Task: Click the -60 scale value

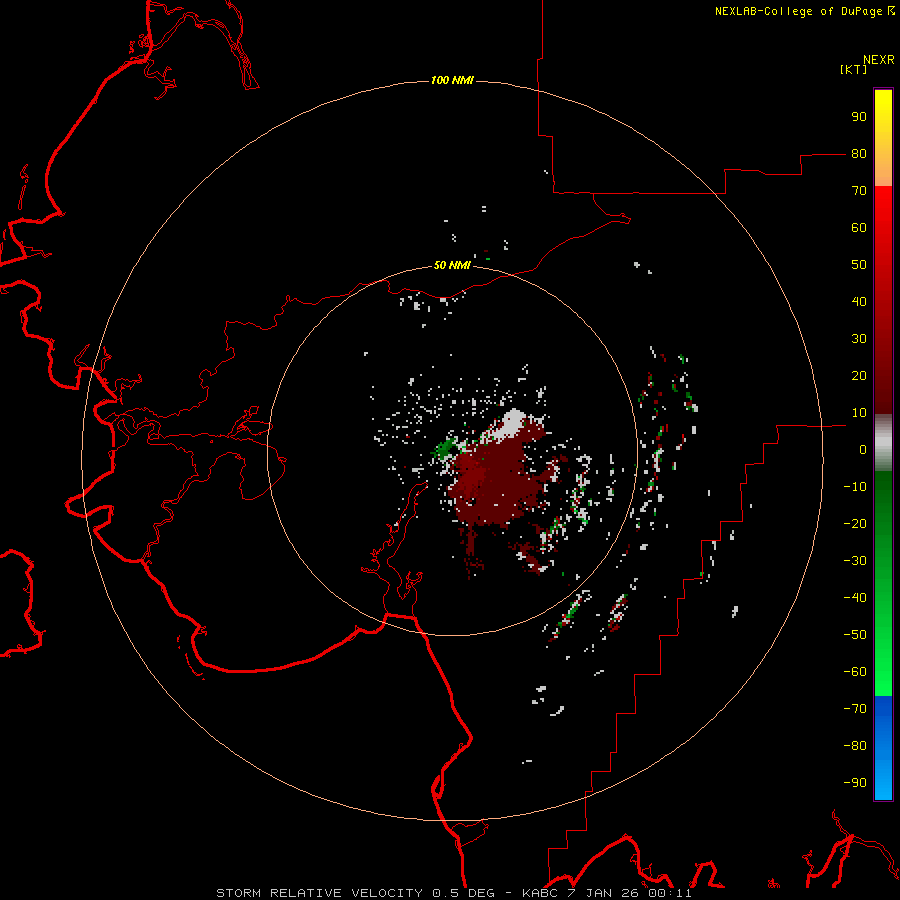Action: pos(855,672)
